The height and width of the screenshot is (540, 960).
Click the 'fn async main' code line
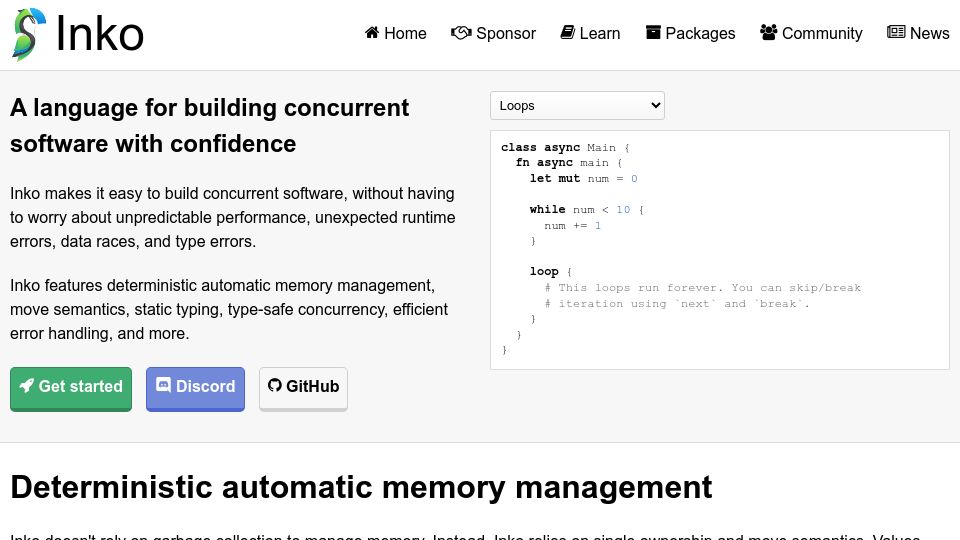pos(569,163)
